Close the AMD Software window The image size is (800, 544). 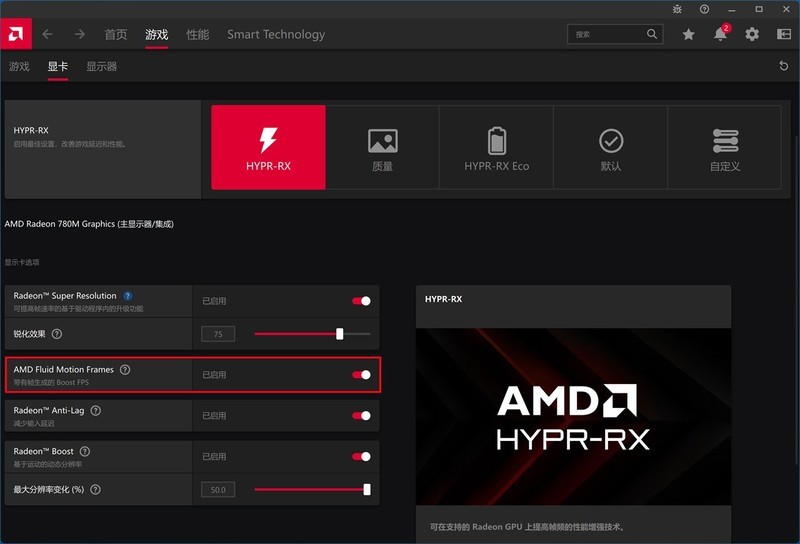[786, 9]
